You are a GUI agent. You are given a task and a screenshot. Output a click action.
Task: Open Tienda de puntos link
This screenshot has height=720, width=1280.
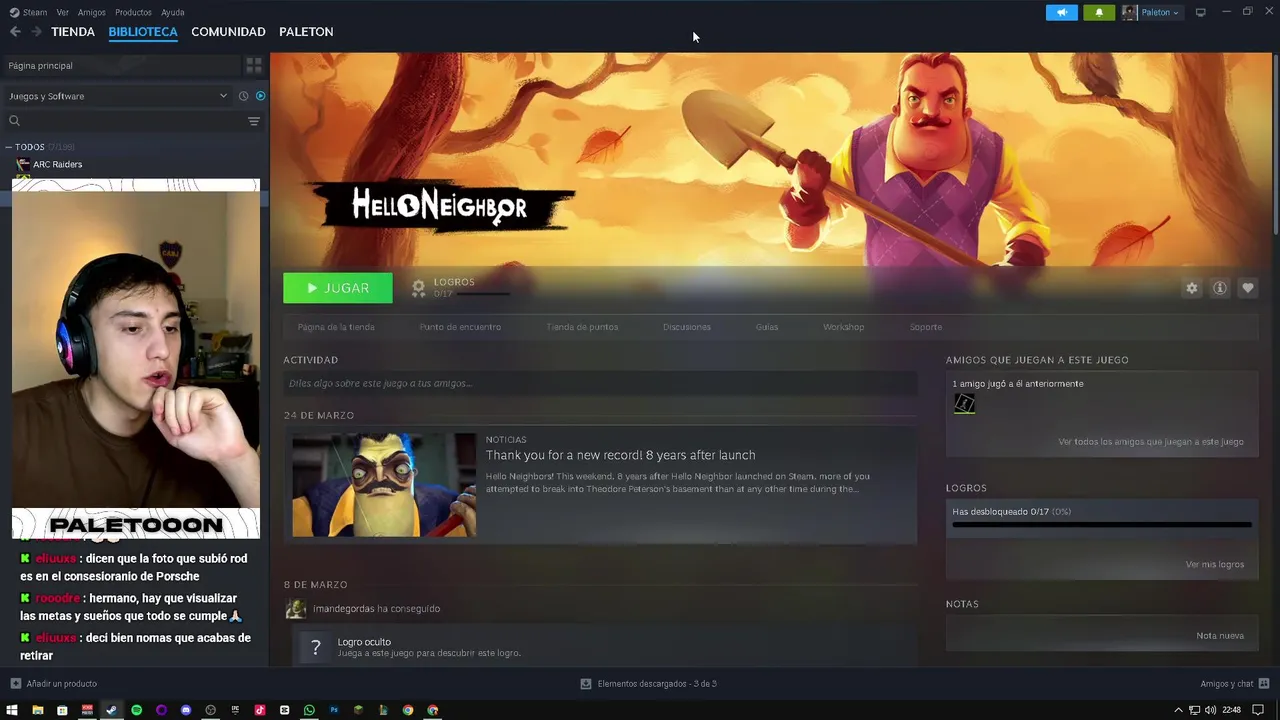[x=582, y=327]
